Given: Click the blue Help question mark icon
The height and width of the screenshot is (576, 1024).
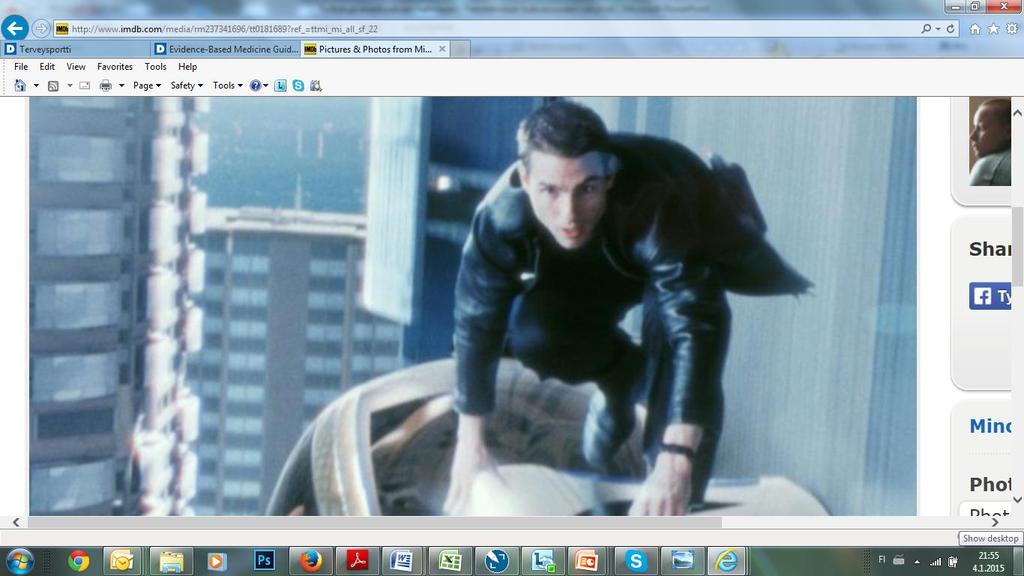Looking at the screenshot, I should click(255, 86).
